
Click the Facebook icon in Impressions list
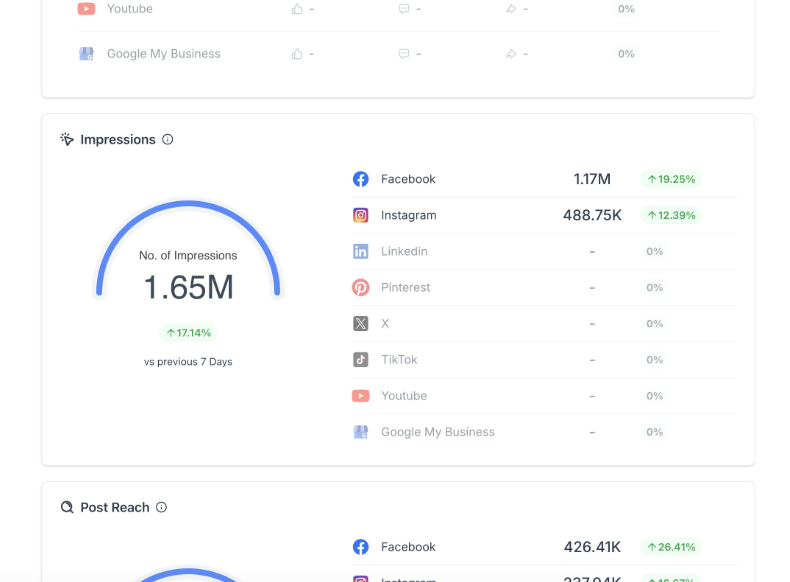[x=361, y=179]
